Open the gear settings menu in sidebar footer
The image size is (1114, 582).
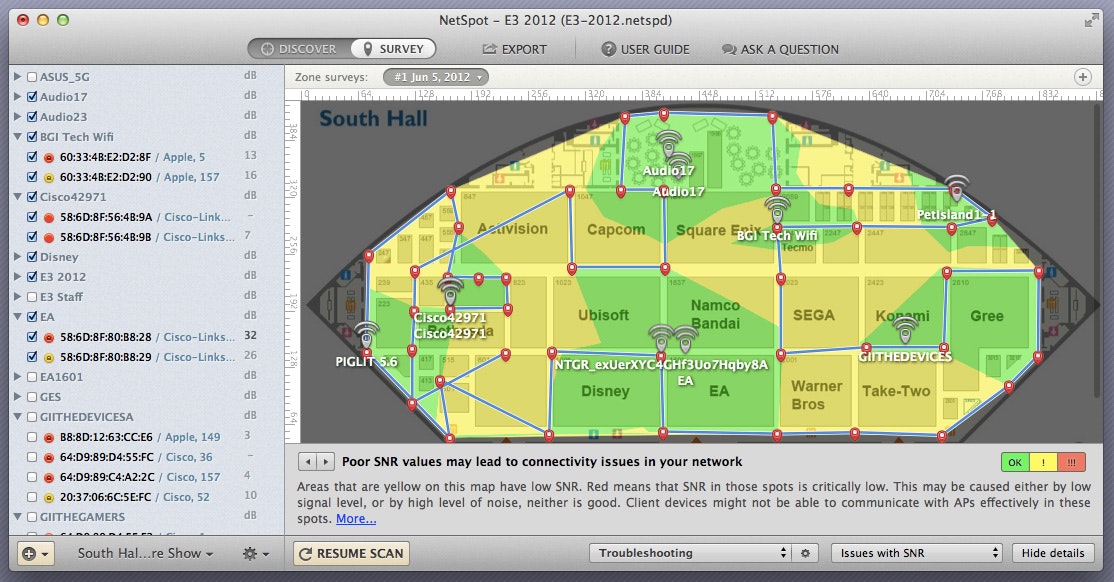point(255,554)
